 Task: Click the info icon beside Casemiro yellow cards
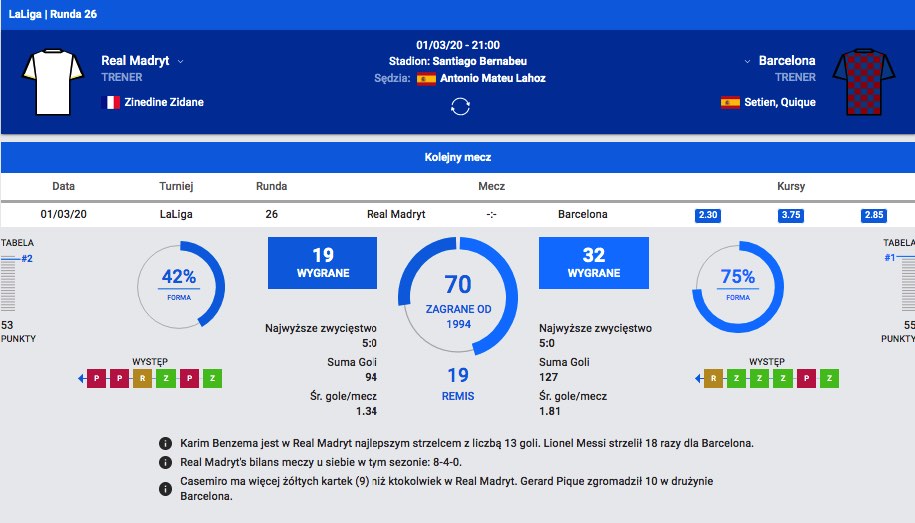pos(165,489)
